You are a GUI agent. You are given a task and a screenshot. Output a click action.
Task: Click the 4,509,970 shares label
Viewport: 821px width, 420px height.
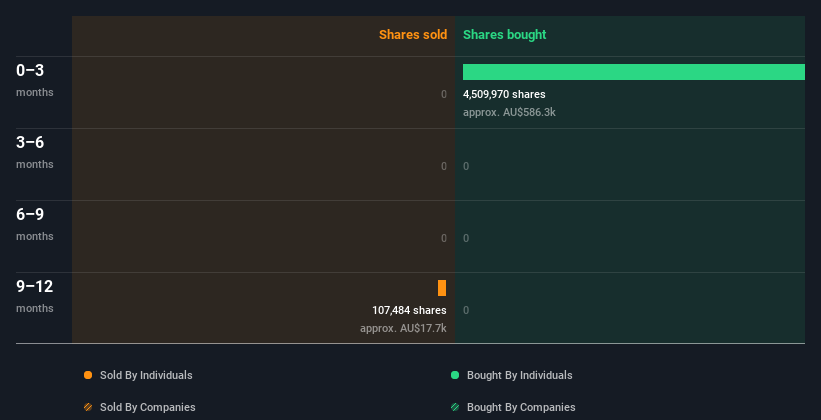[x=504, y=94]
